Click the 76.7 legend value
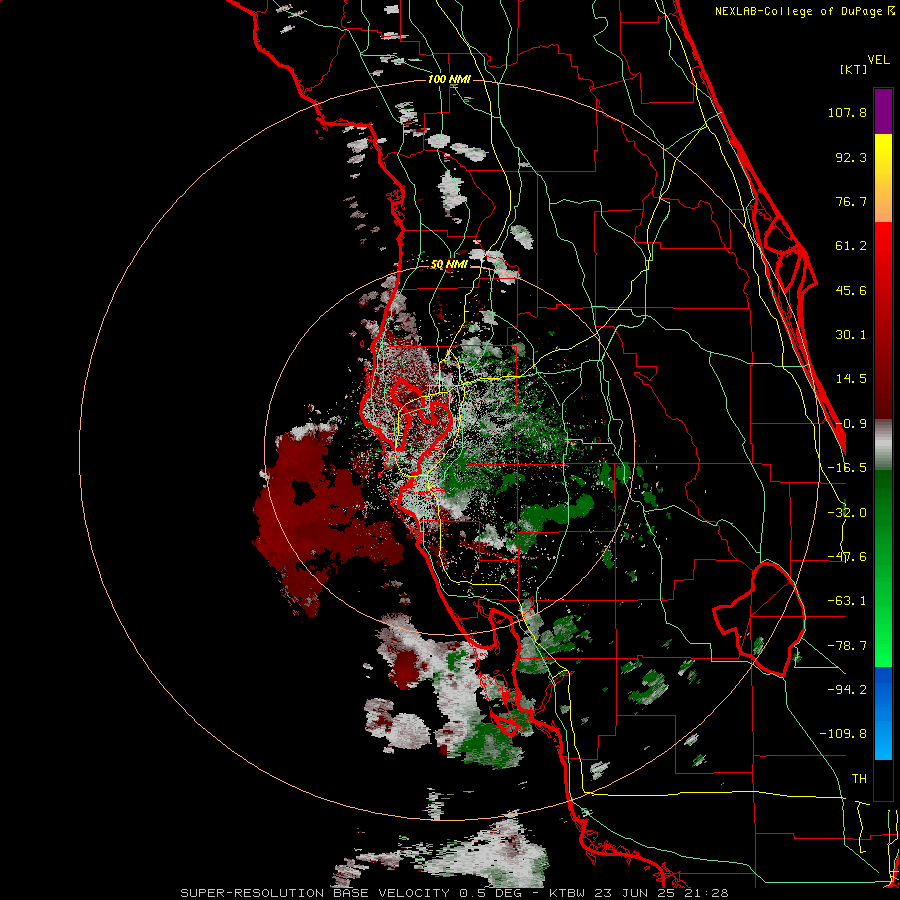 pyautogui.click(x=851, y=201)
